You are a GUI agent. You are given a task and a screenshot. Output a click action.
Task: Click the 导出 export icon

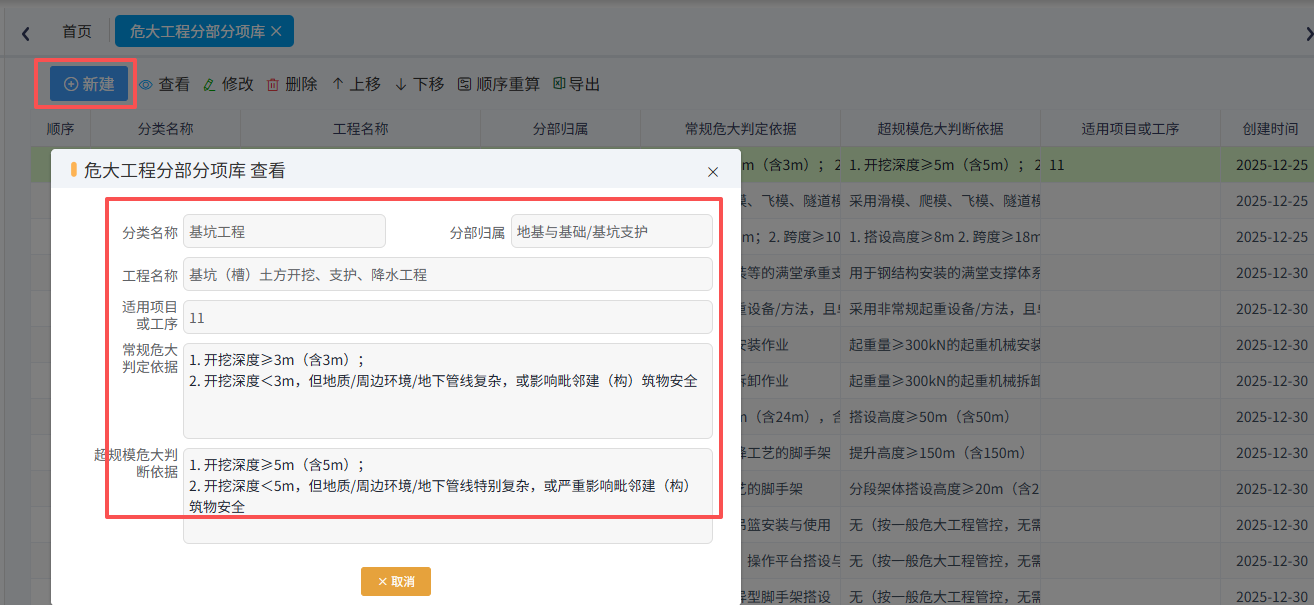(x=559, y=84)
